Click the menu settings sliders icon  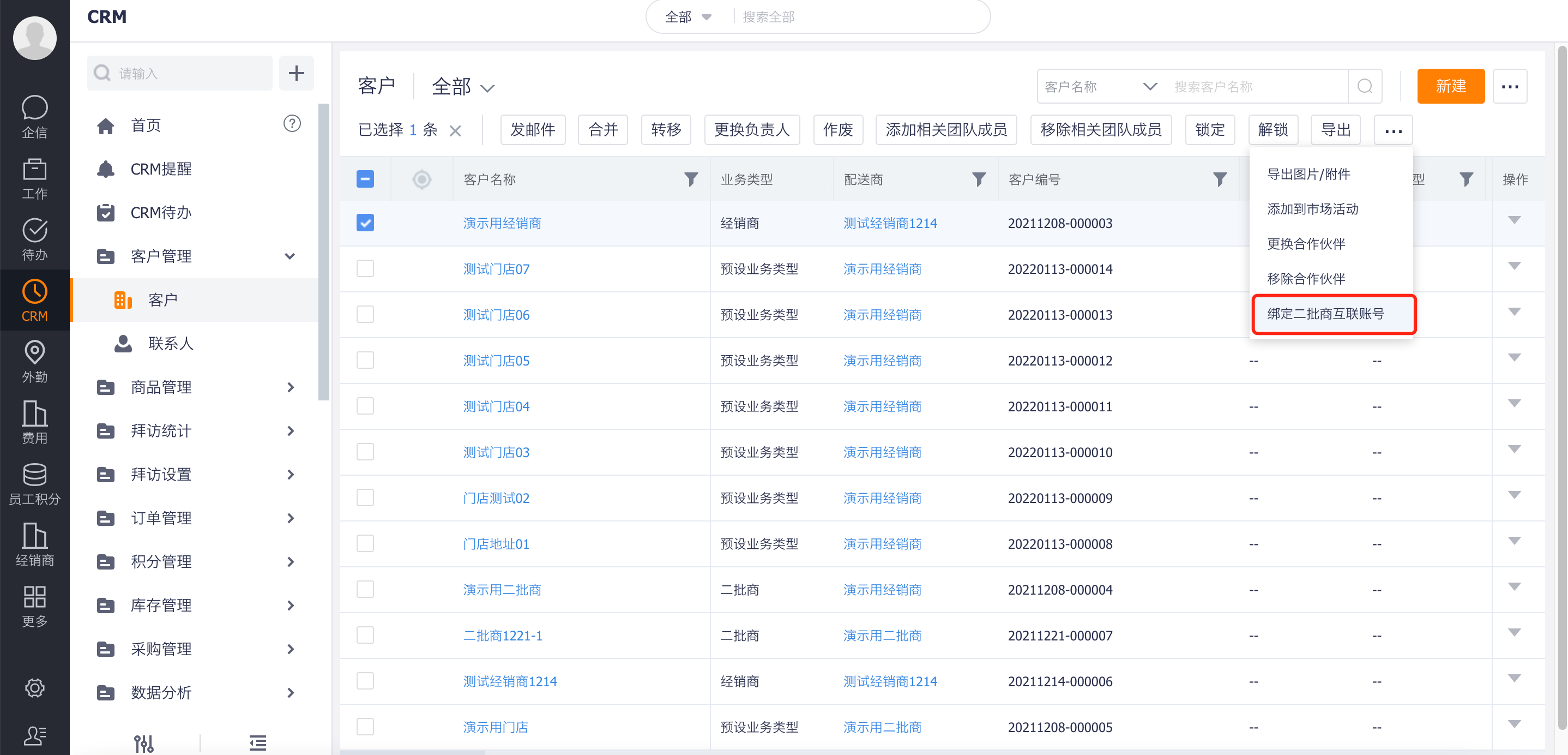143,743
